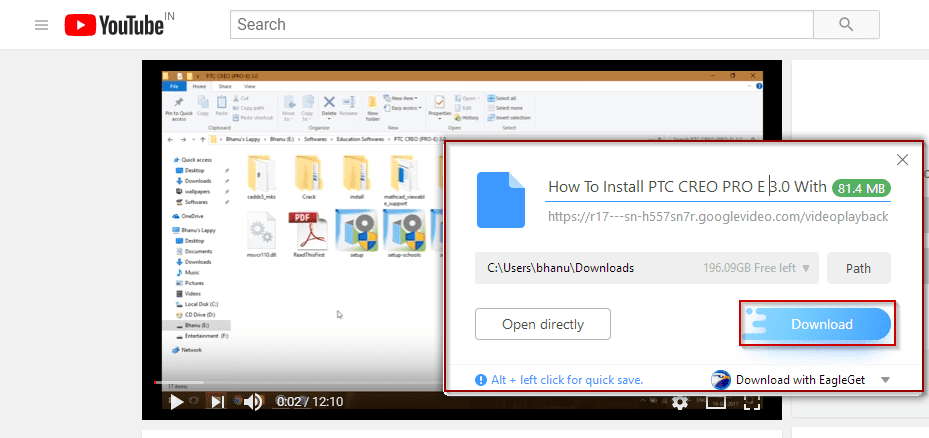929x438 pixels.
Task: Click Copy path in Explorer ribbon
Action: [248, 108]
